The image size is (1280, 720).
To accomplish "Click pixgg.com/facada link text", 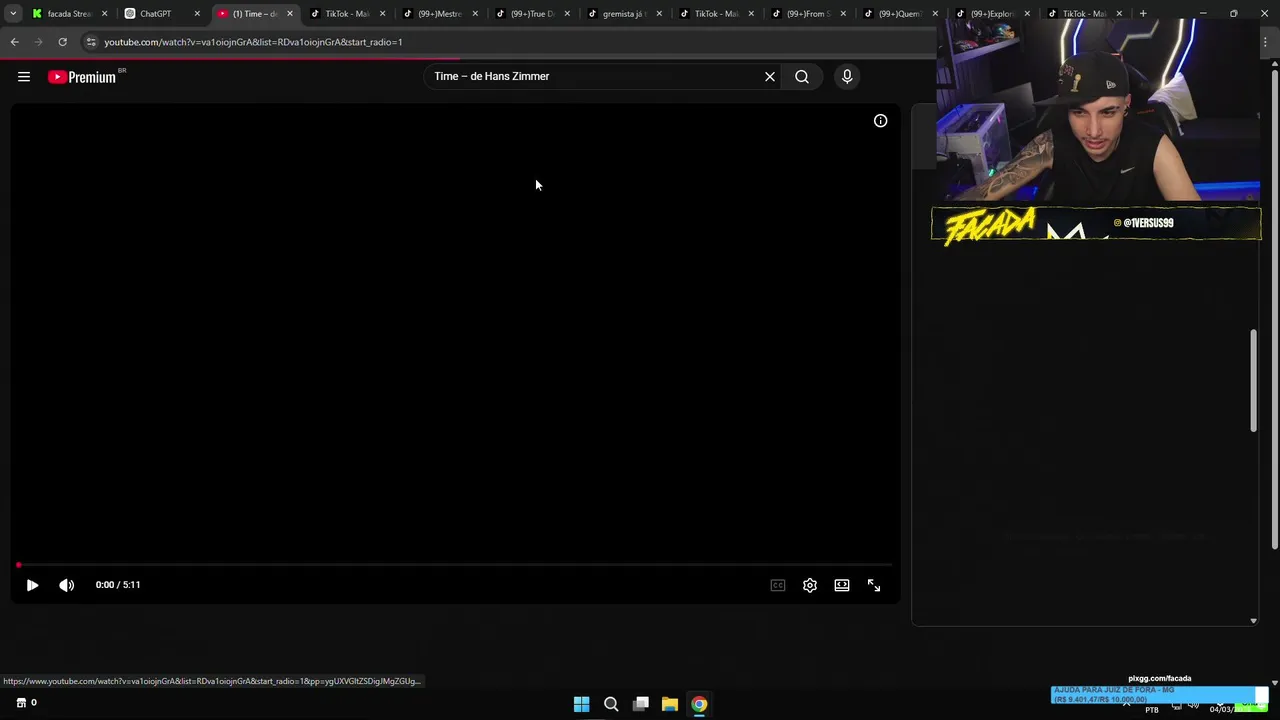I will [1160, 678].
